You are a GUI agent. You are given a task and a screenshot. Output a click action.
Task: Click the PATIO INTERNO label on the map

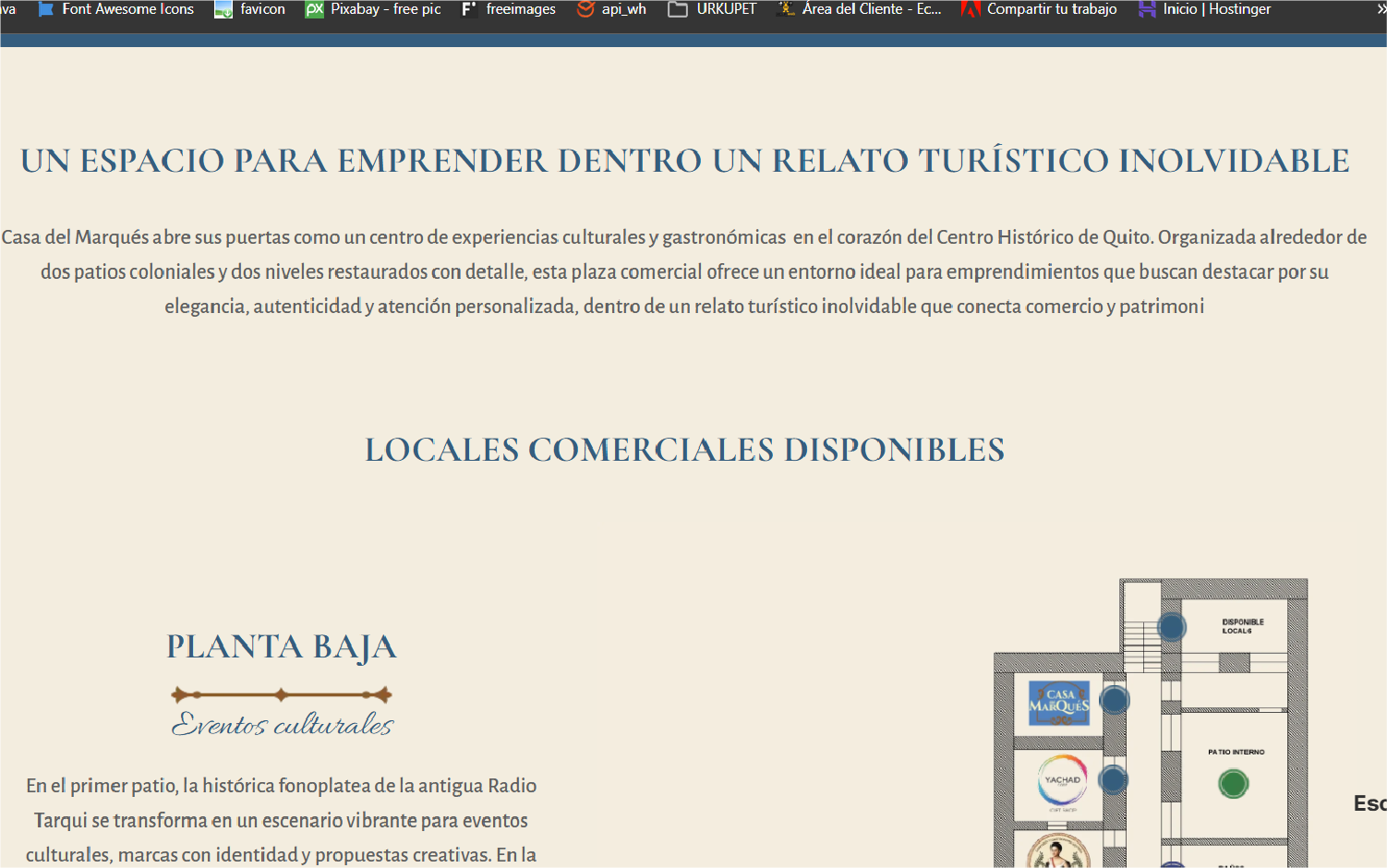pyautogui.click(x=1236, y=752)
